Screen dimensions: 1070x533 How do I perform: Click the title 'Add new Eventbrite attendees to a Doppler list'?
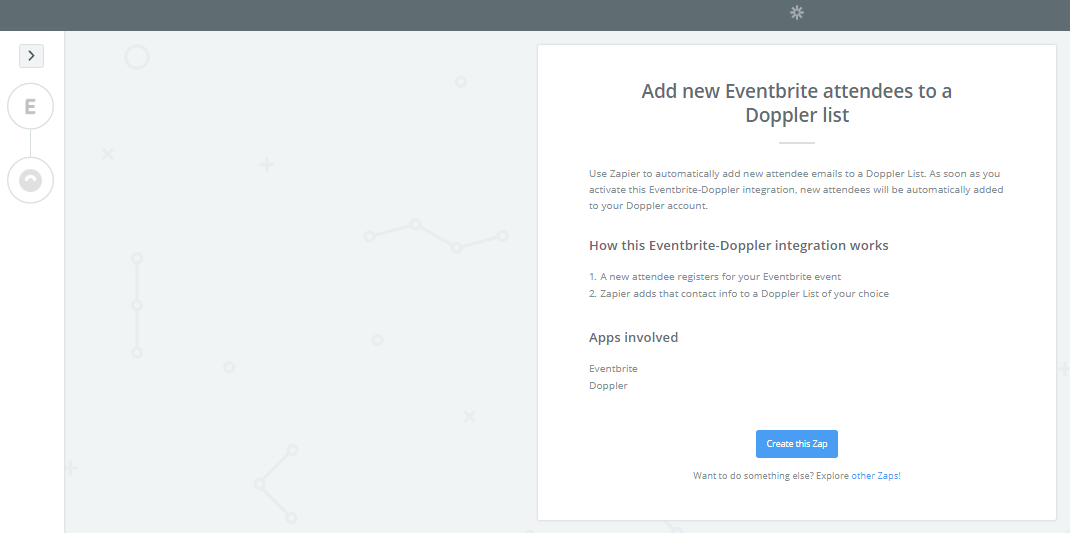pyautogui.click(x=796, y=103)
